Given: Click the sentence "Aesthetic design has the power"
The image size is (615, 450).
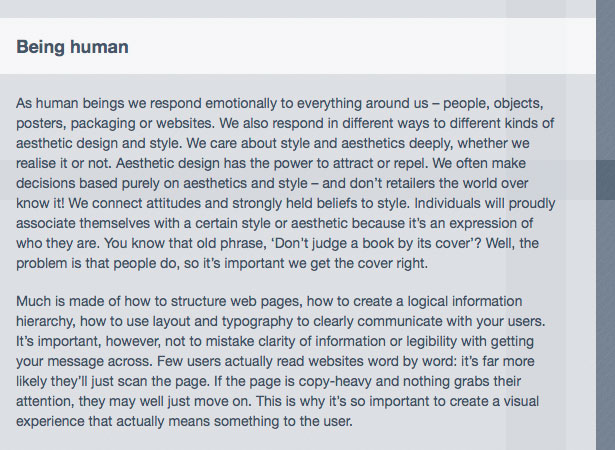Looking at the screenshot, I should pyautogui.click(x=216, y=163).
